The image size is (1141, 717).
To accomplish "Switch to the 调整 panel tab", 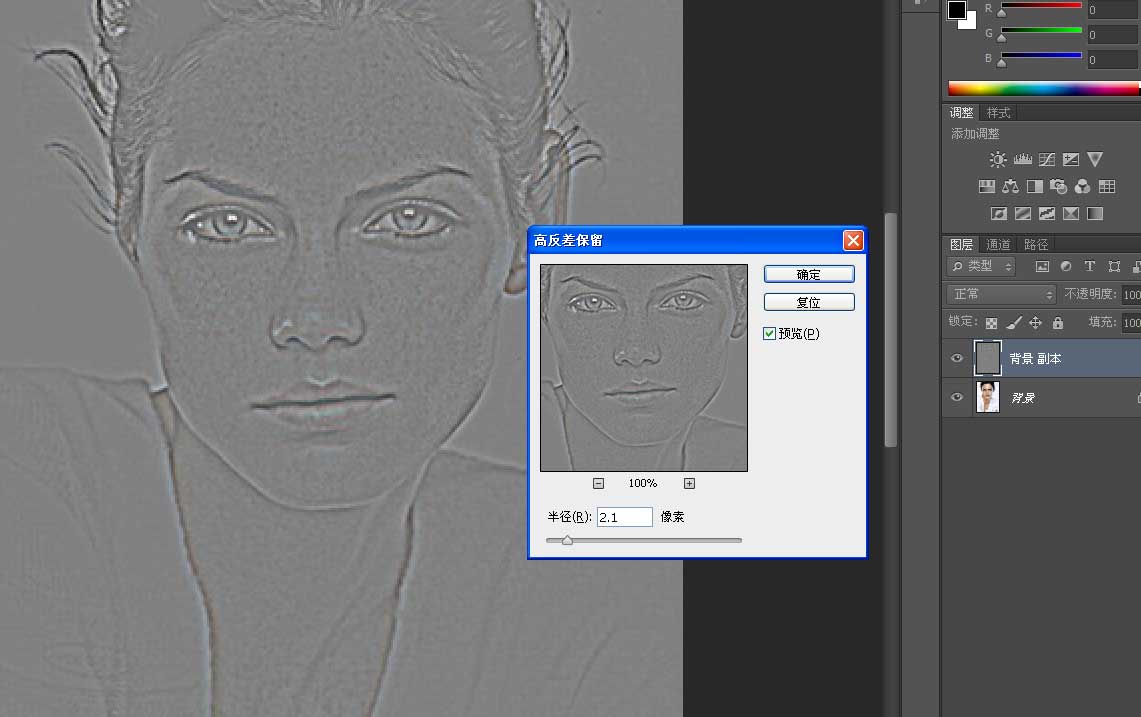I will tap(961, 113).
